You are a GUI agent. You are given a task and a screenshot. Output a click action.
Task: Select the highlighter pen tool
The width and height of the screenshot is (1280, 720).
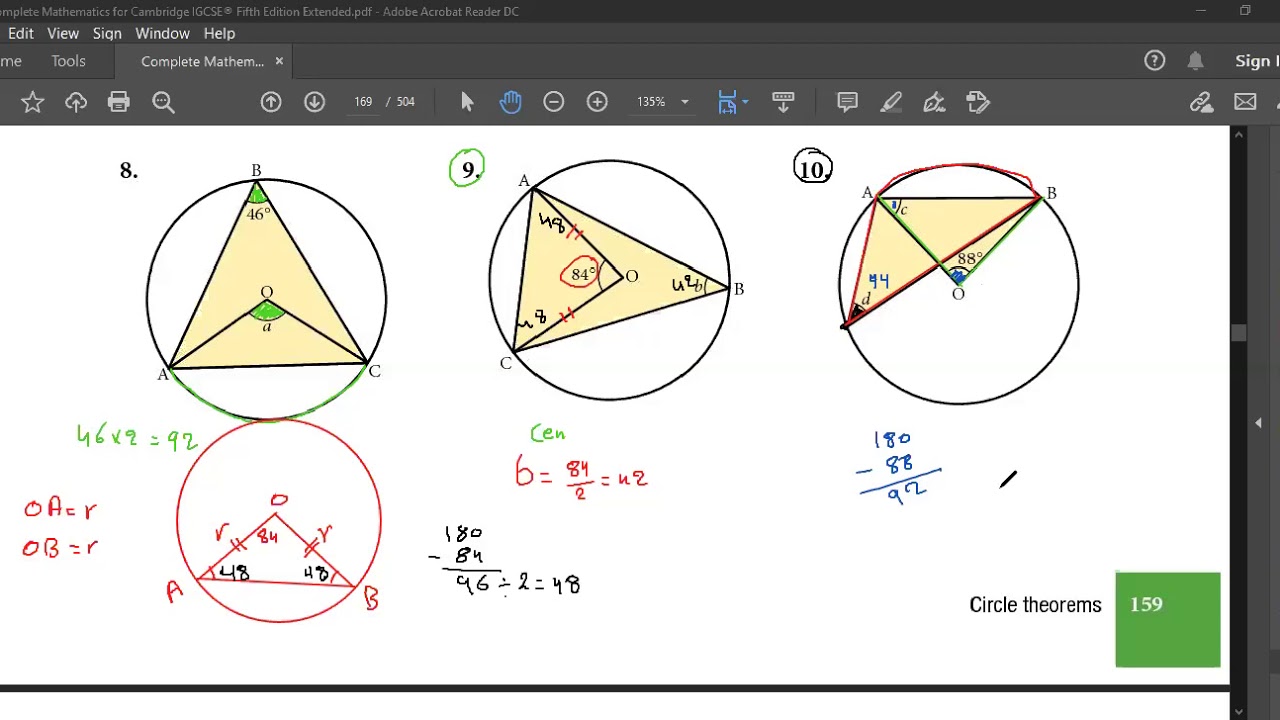tap(891, 102)
